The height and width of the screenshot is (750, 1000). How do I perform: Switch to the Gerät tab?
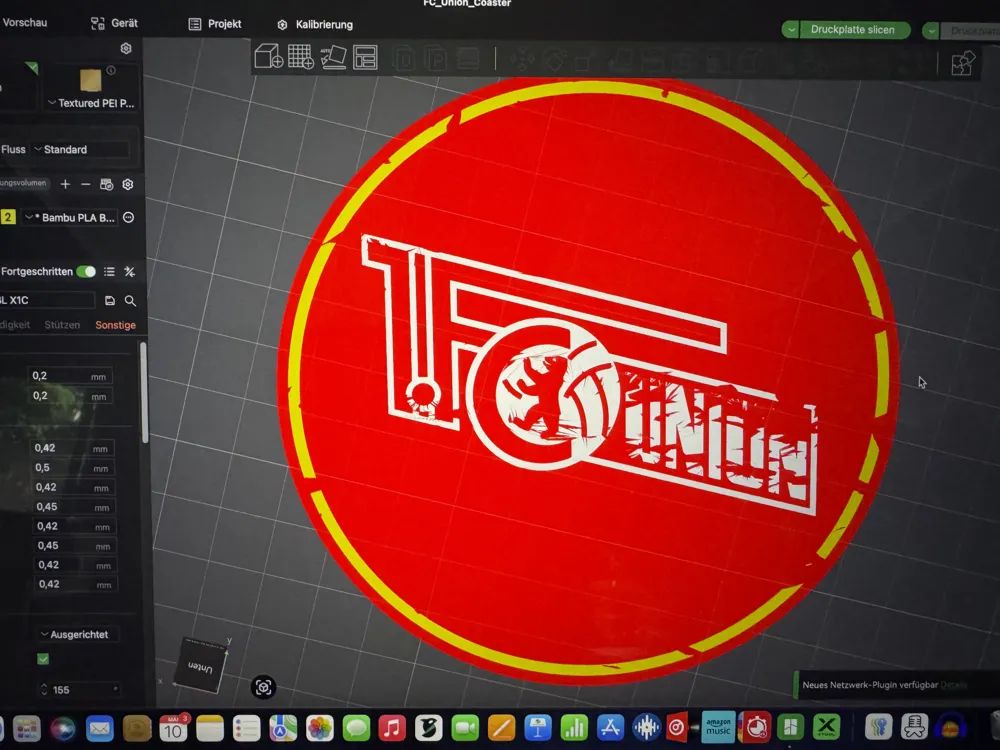[114, 24]
